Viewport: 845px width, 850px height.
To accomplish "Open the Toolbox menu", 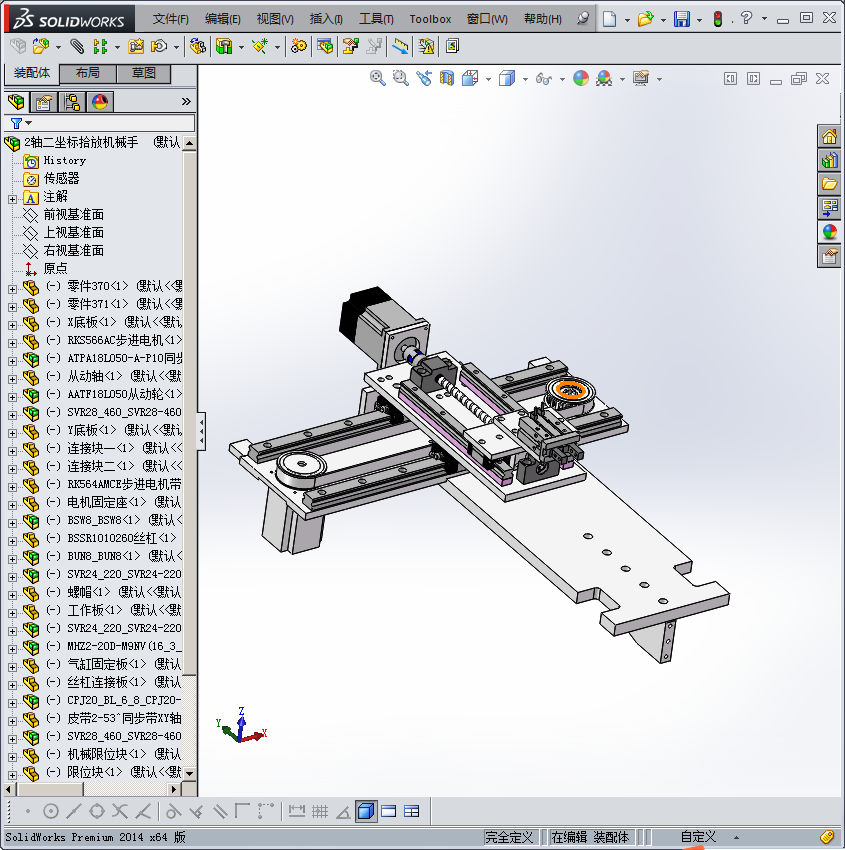I will point(430,19).
